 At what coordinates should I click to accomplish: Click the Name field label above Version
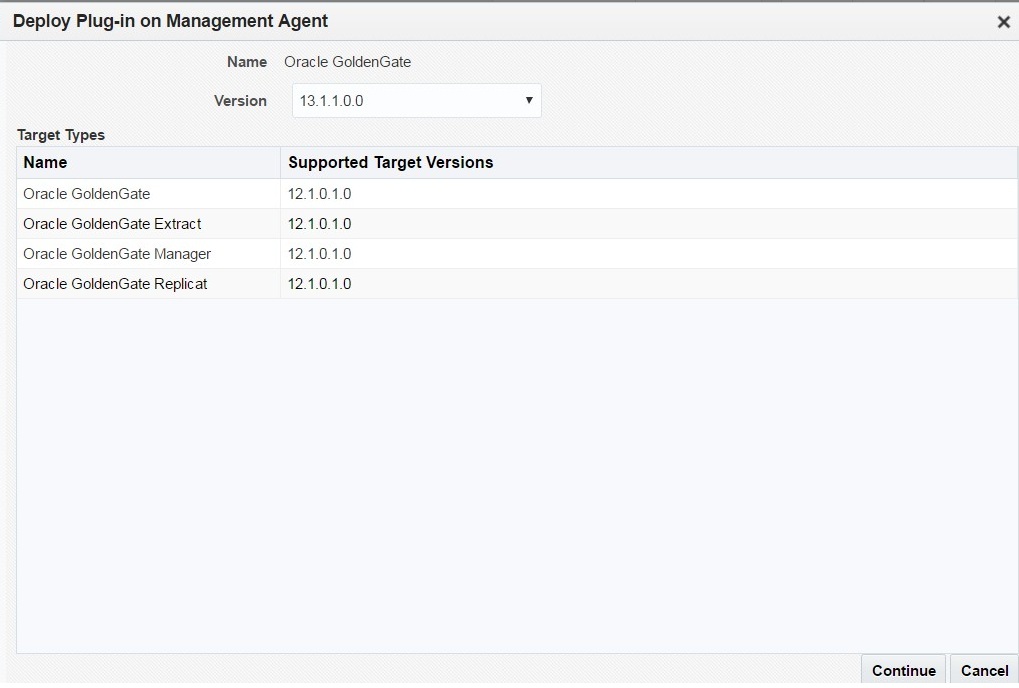coord(247,62)
